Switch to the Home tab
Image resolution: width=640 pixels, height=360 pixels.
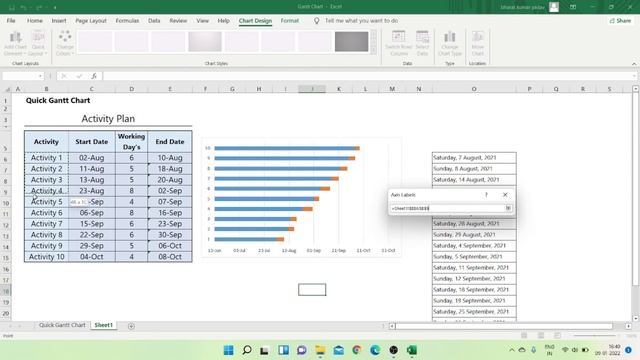(35, 20)
